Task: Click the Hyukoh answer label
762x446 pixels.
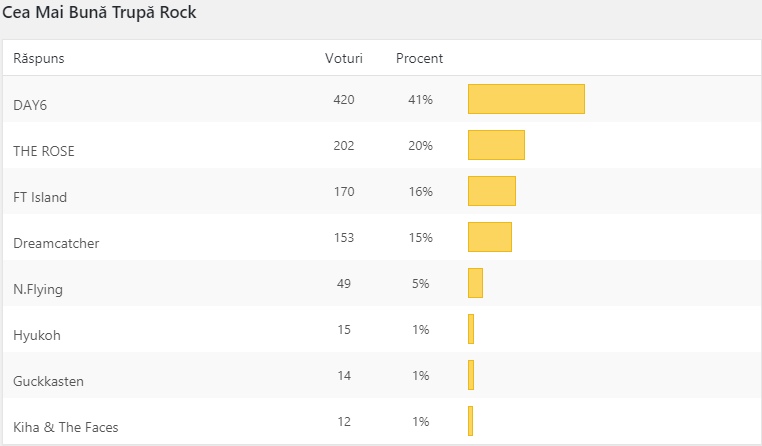Action: coord(37,335)
